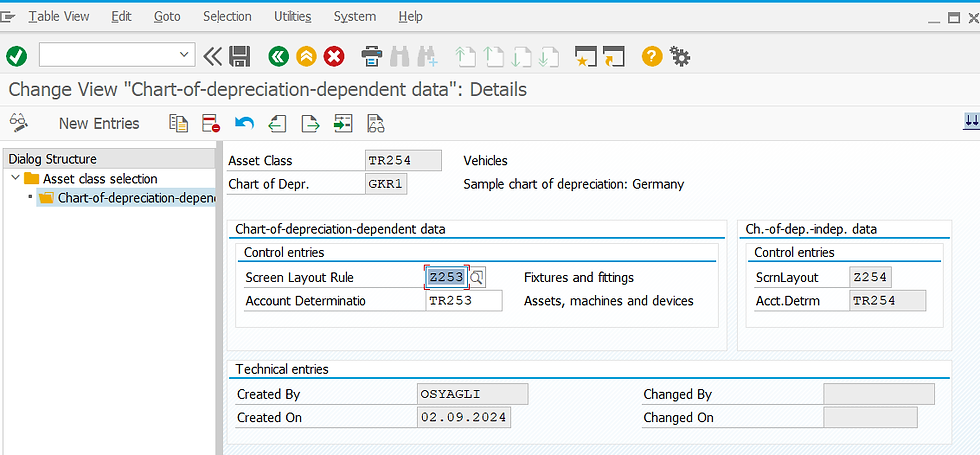The height and width of the screenshot is (455, 980).
Task: Click the Save floppy disk icon
Action: pos(240,57)
